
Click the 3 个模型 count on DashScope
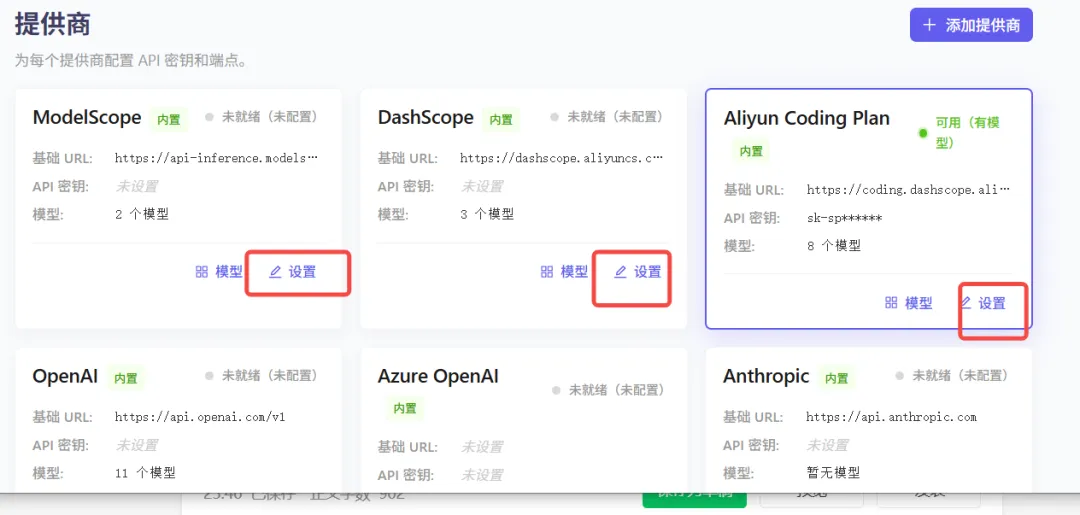tap(487, 214)
